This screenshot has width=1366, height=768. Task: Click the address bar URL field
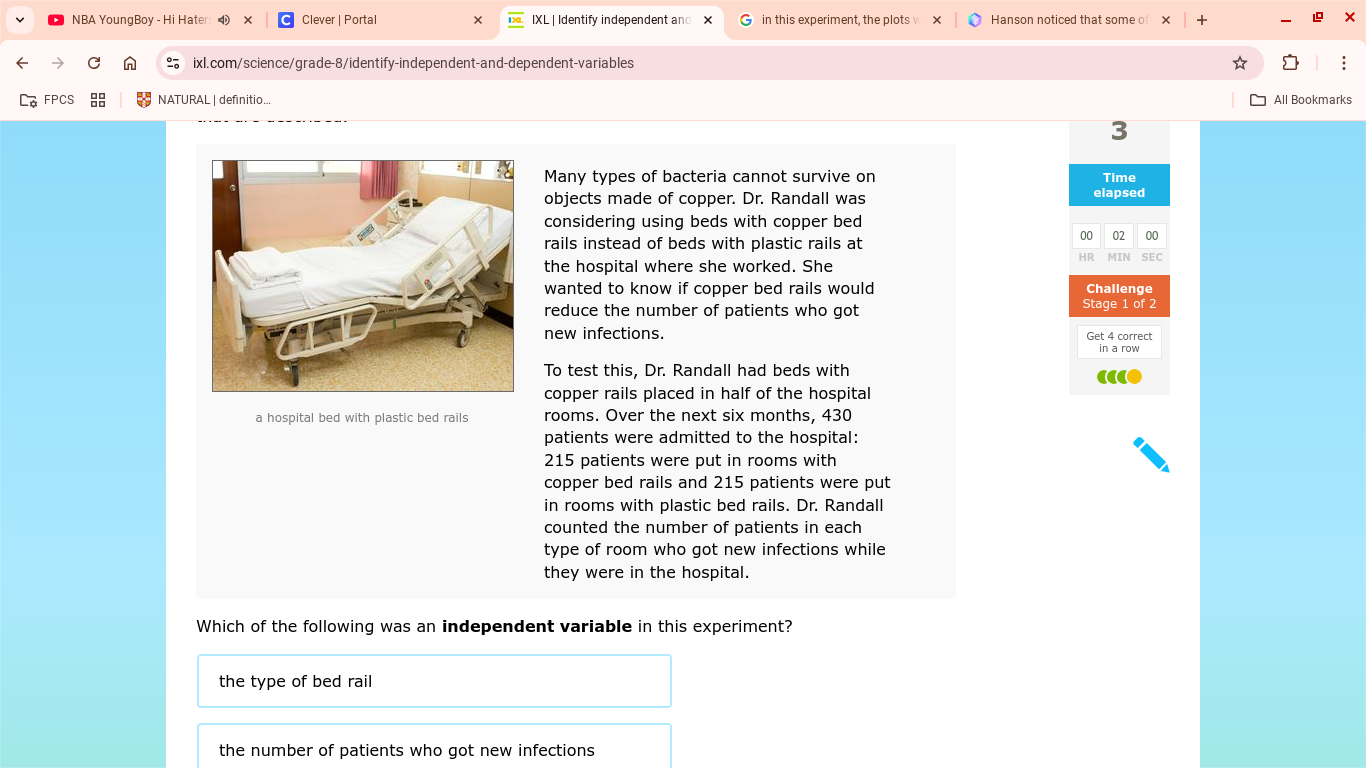coord(700,63)
